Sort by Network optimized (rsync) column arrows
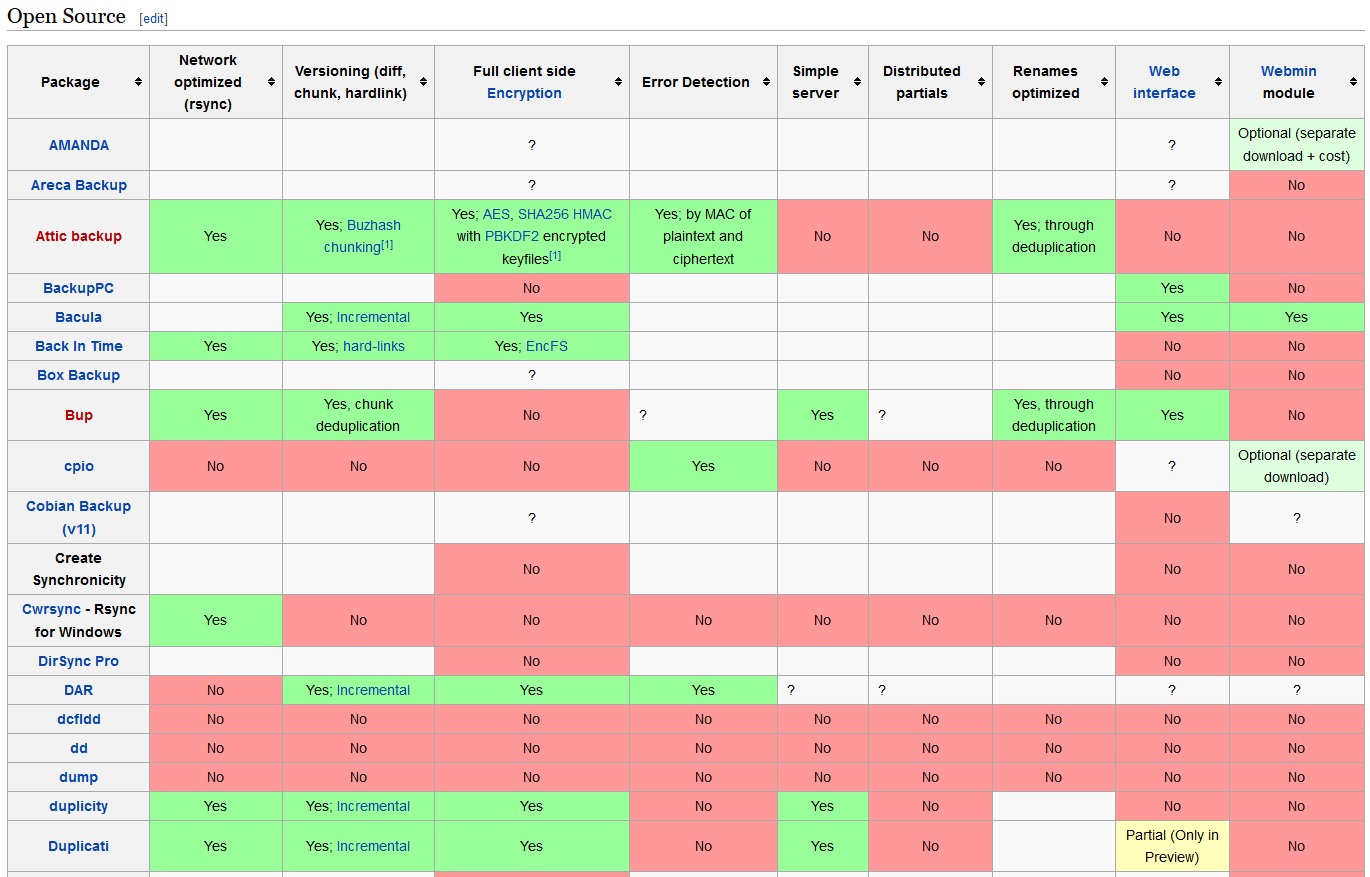Viewport: 1370px width, 877px height. [x=271, y=82]
